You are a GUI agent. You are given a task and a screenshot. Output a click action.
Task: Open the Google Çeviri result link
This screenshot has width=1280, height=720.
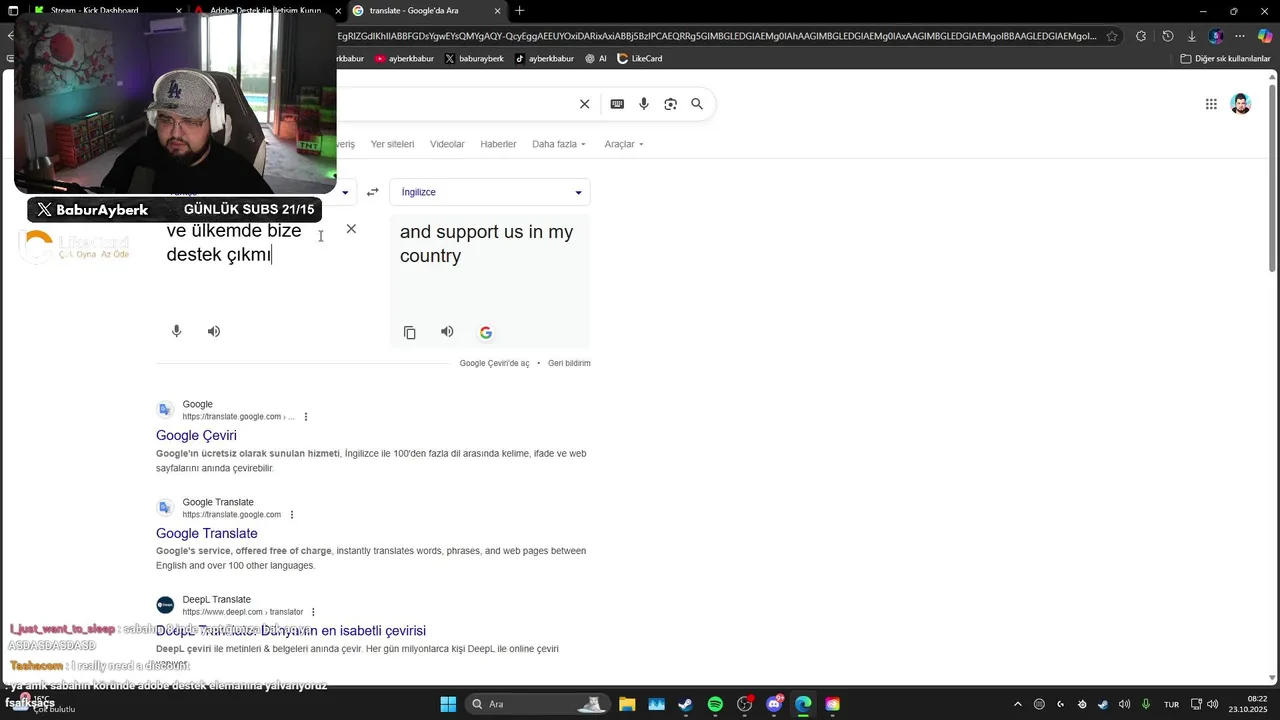pyautogui.click(x=196, y=435)
